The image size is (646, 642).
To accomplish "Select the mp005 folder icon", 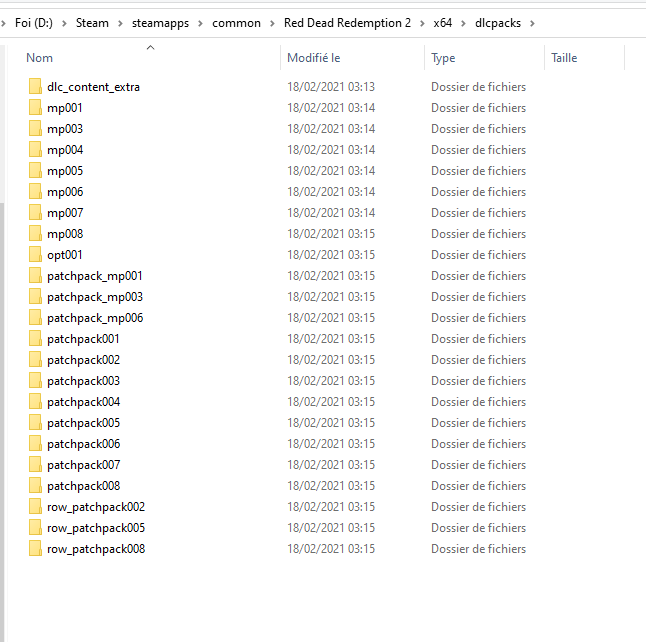I will point(35,171).
